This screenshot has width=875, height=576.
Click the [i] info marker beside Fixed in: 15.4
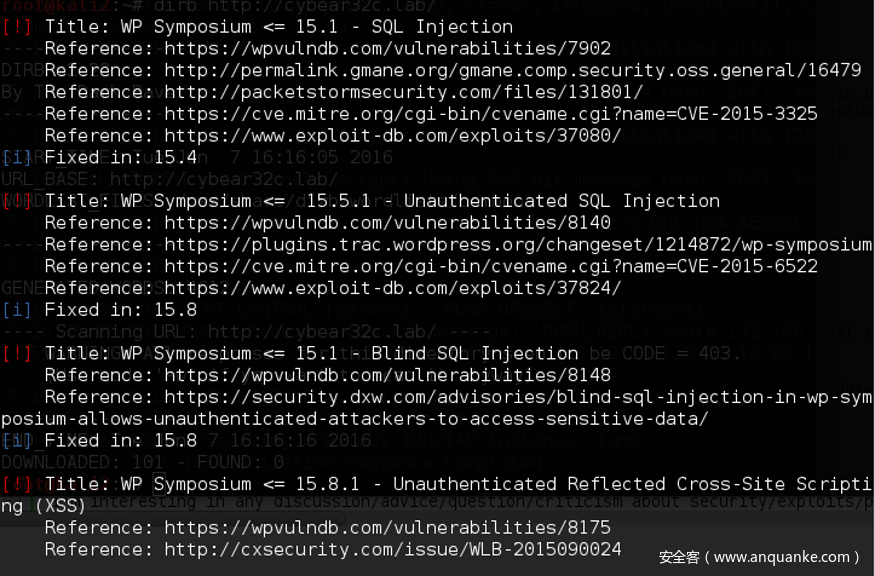(17, 157)
